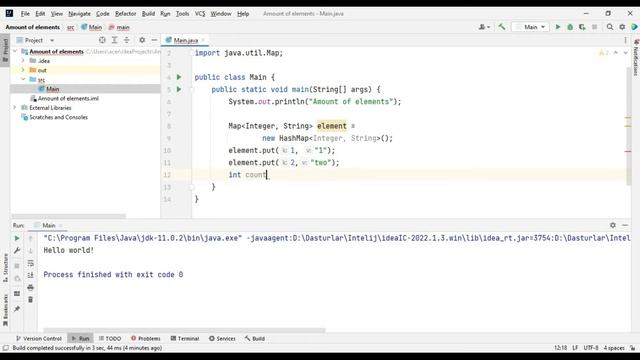Image resolution: width=640 pixels, height=360 pixels.
Task: Open the Help menu
Action: click(243, 13)
